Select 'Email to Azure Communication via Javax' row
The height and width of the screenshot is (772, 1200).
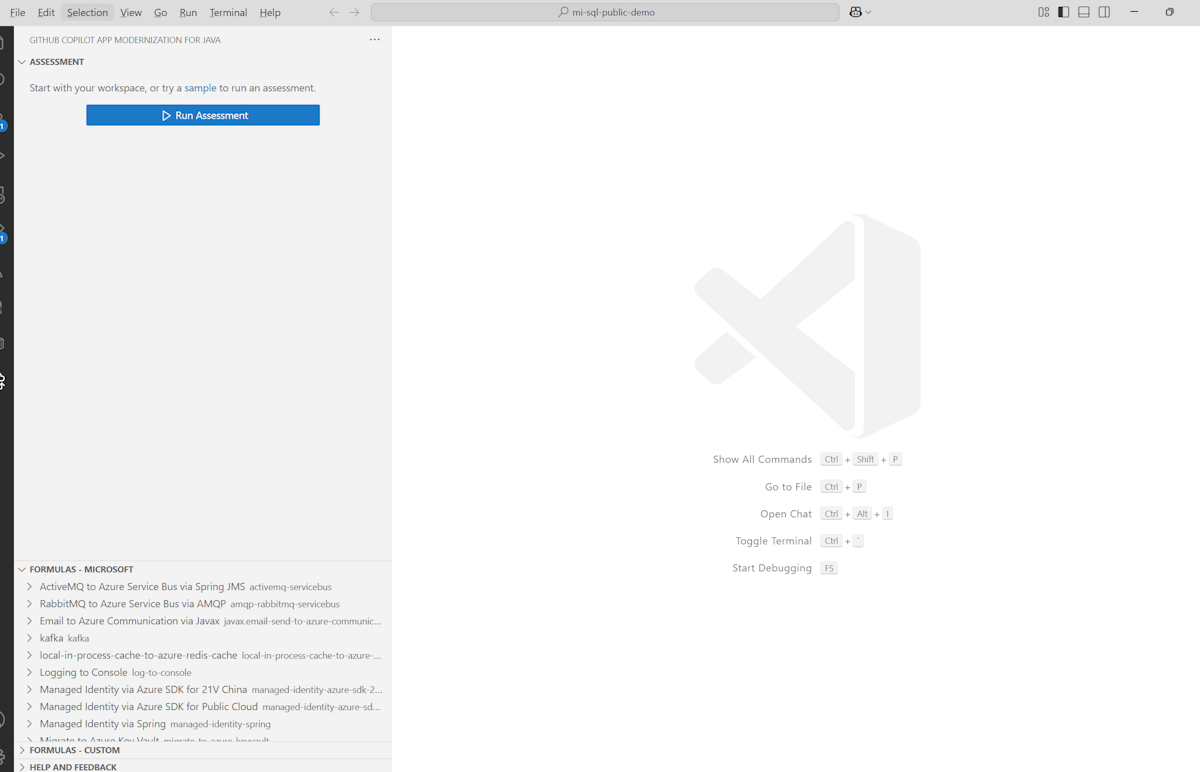(203, 621)
